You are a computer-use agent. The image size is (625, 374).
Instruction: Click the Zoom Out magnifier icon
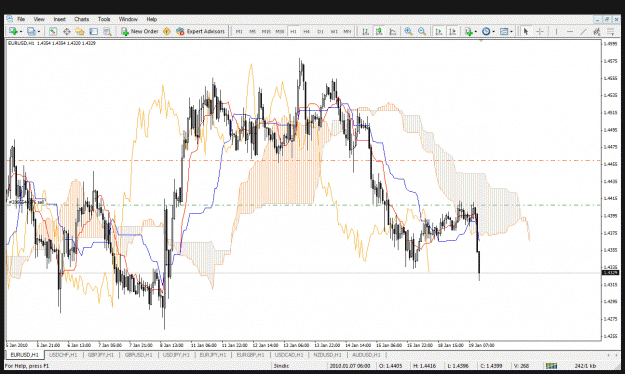[x=422, y=31]
